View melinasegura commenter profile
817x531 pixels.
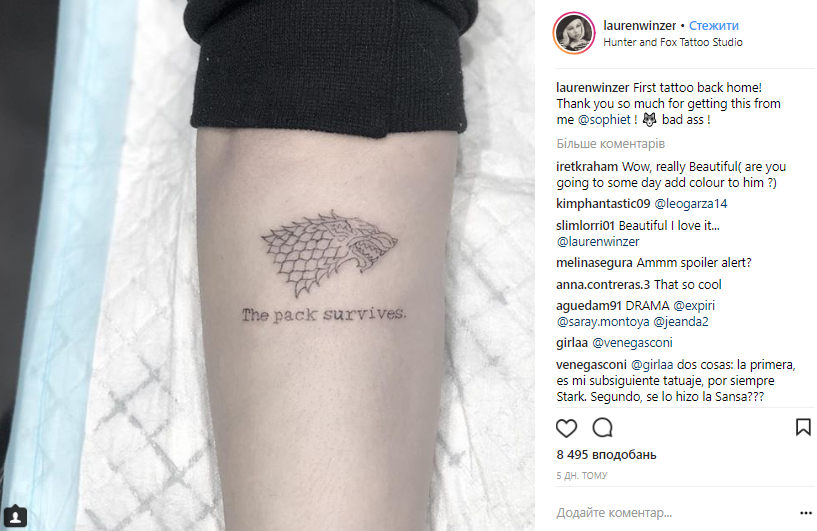pyautogui.click(x=594, y=263)
